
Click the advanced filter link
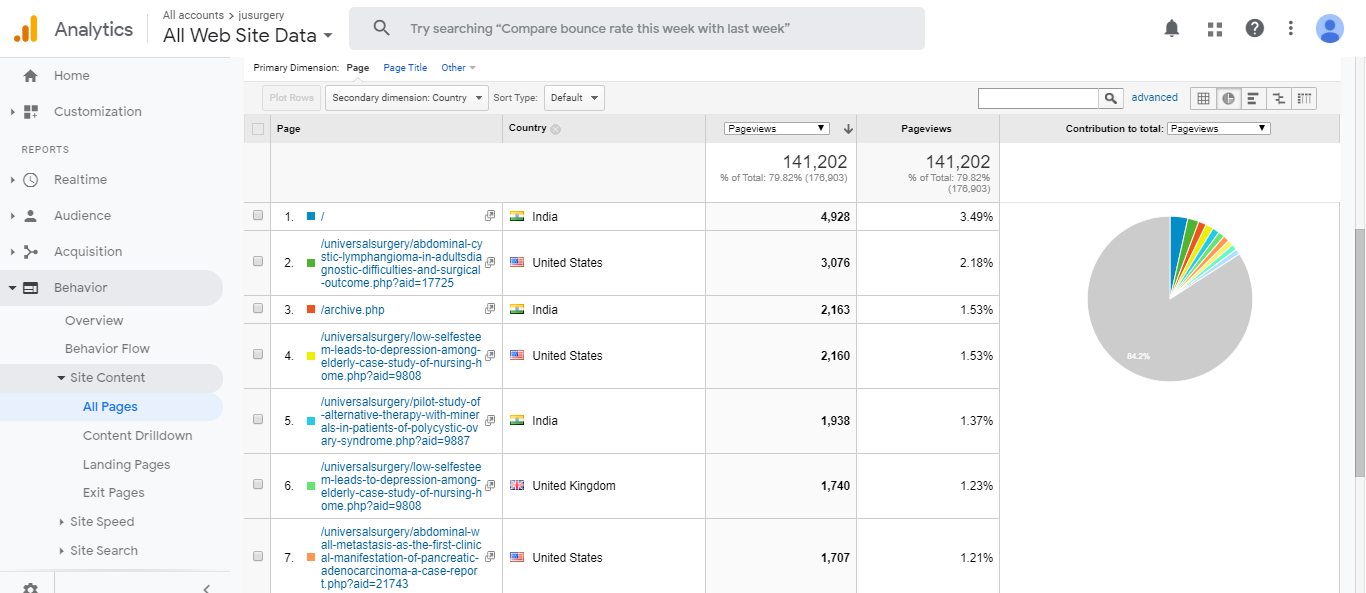pyautogui.click(x=1154, y=98)
